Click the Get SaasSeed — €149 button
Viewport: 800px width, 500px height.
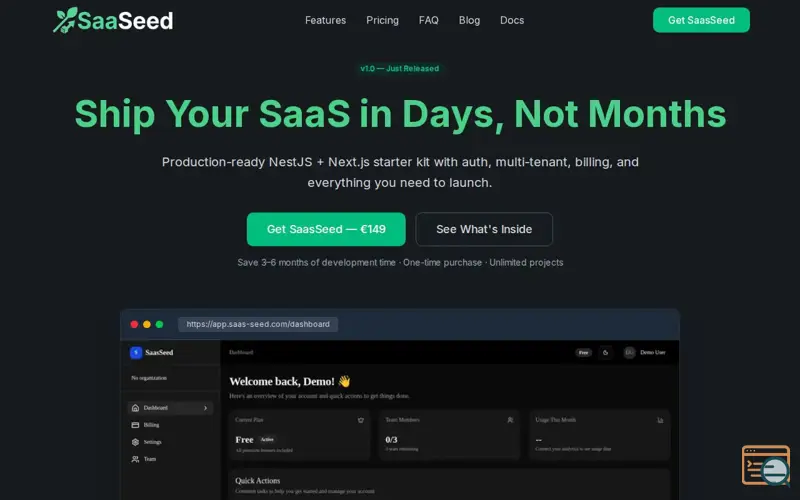pos(326,229)
